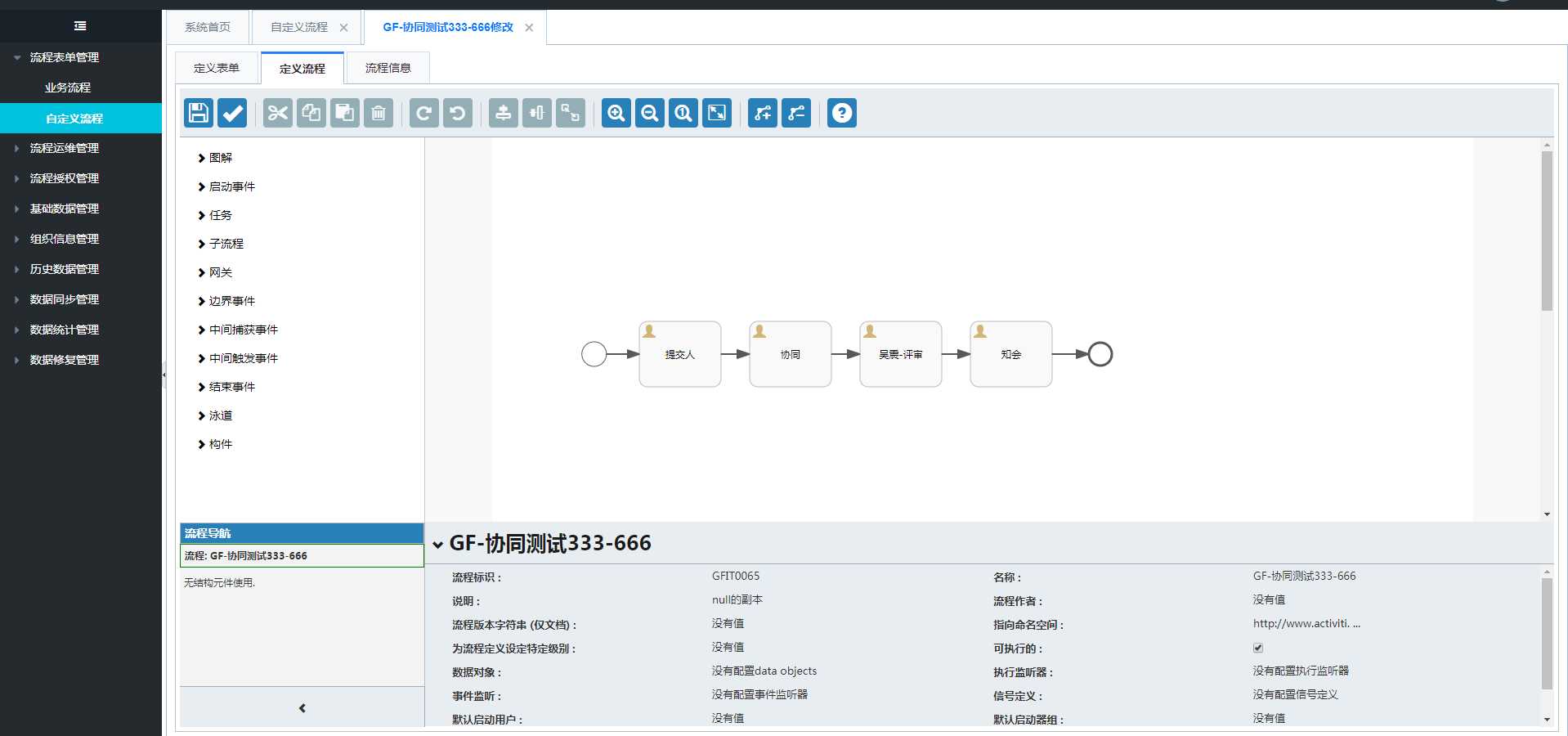Toggle the 可执行的 checkbox
This screenshot has height=736, width=1568.
(x=1258, y=648)
